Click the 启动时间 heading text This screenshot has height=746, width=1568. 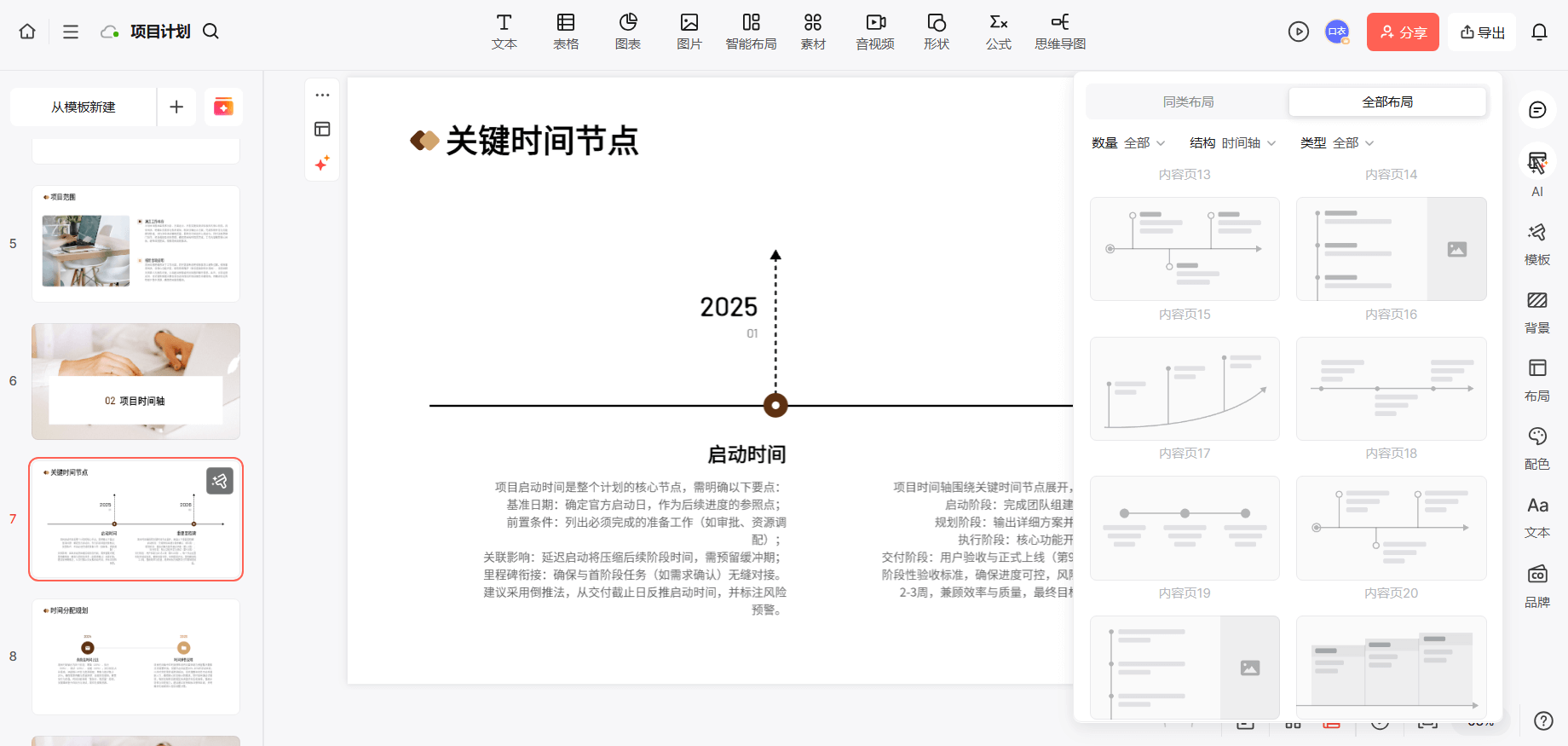[747, 454]
